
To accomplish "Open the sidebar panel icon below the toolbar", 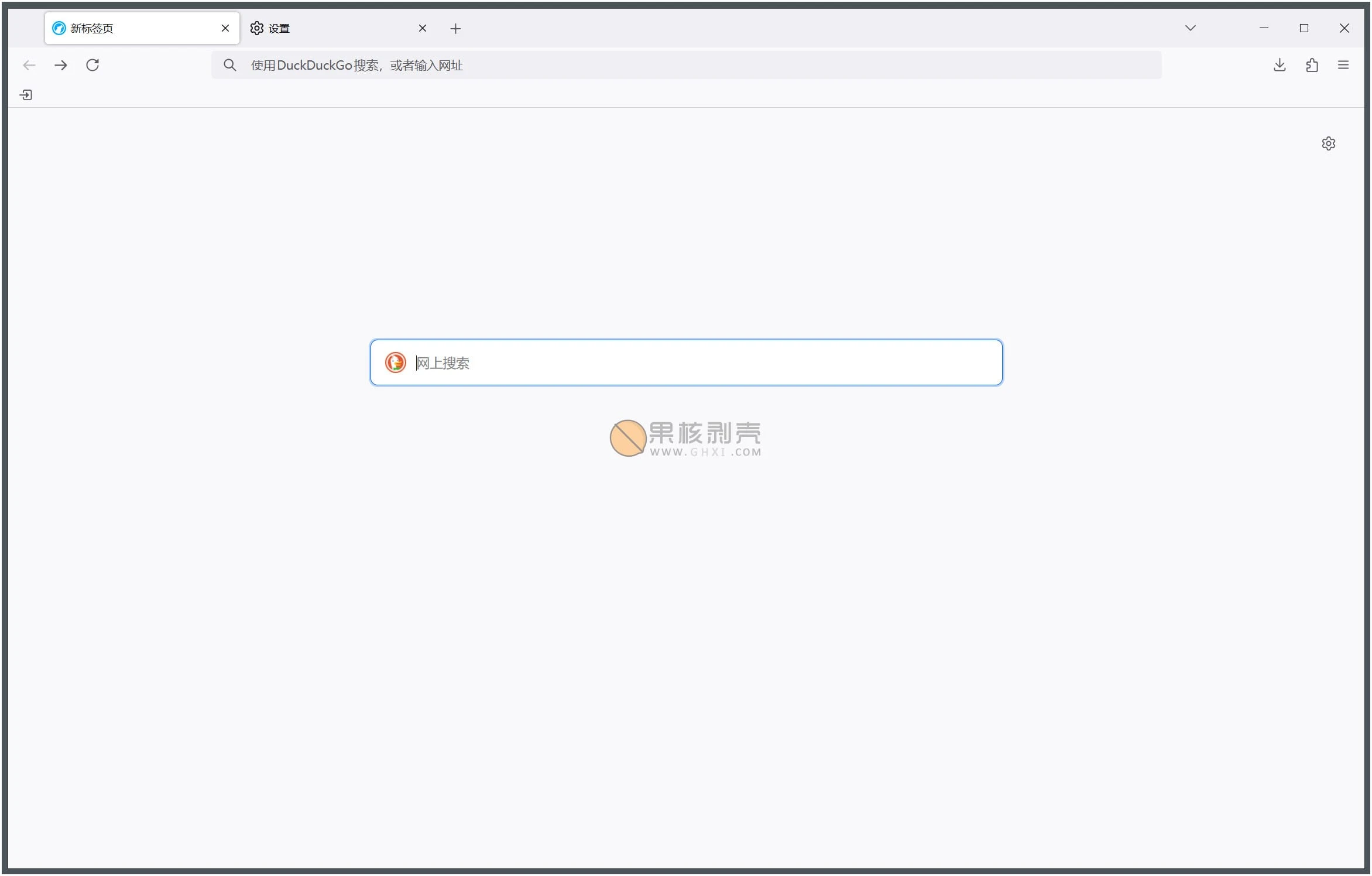I will [26, 94].
